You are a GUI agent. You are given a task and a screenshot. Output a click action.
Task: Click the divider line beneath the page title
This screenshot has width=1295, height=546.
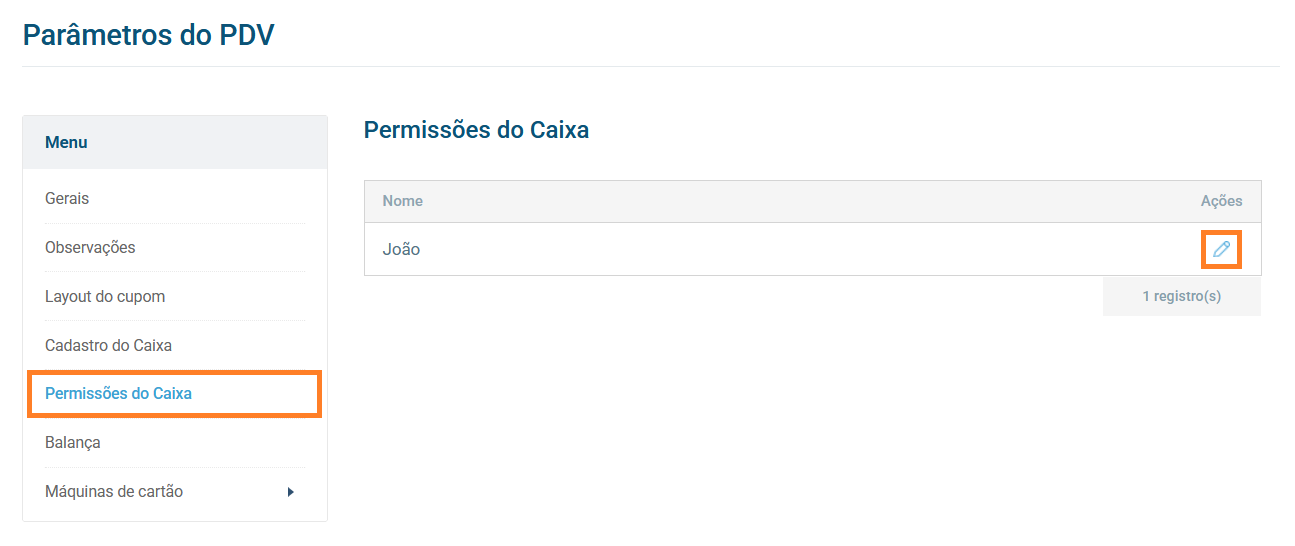point(650,67)
